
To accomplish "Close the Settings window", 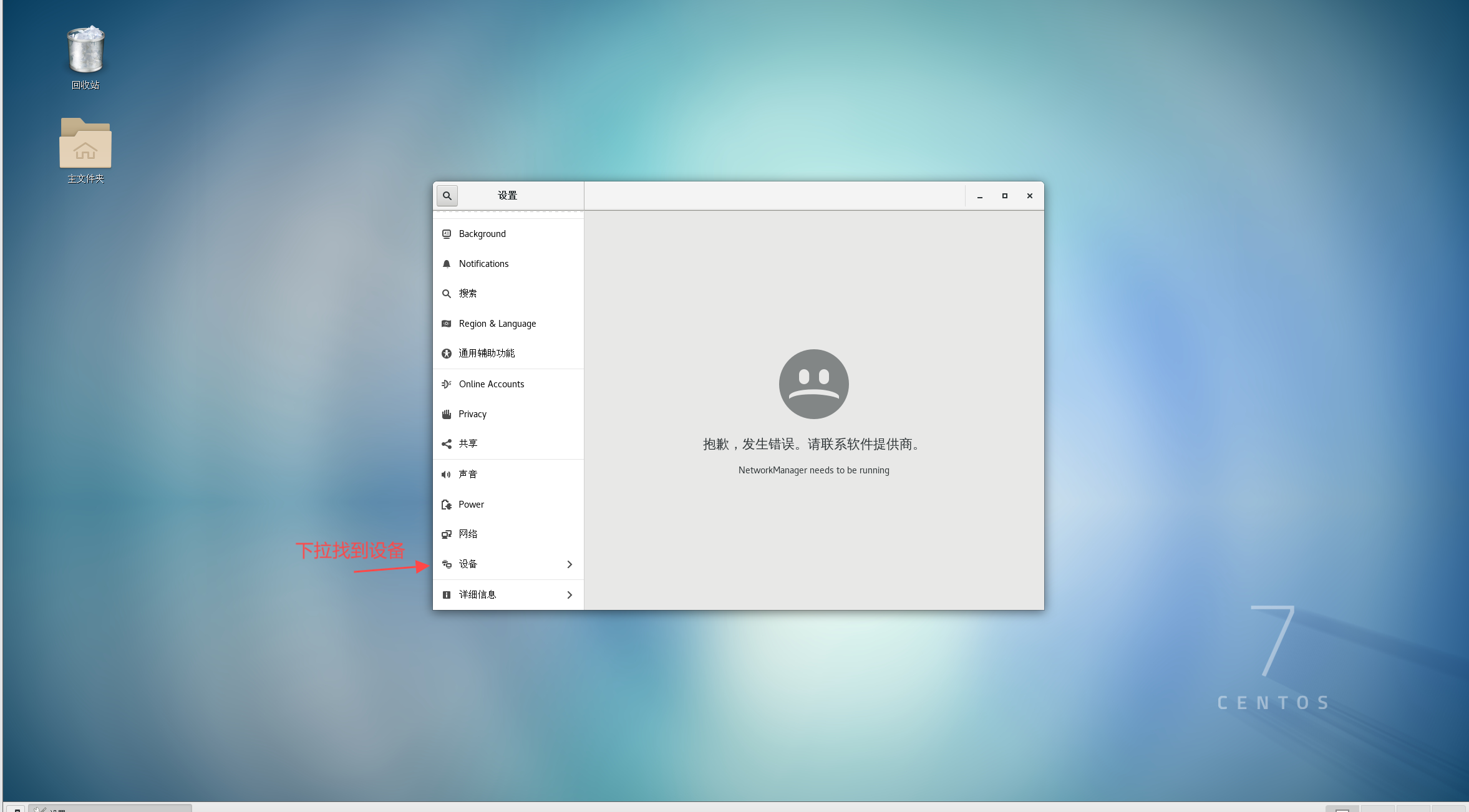I will [1029, 196].
